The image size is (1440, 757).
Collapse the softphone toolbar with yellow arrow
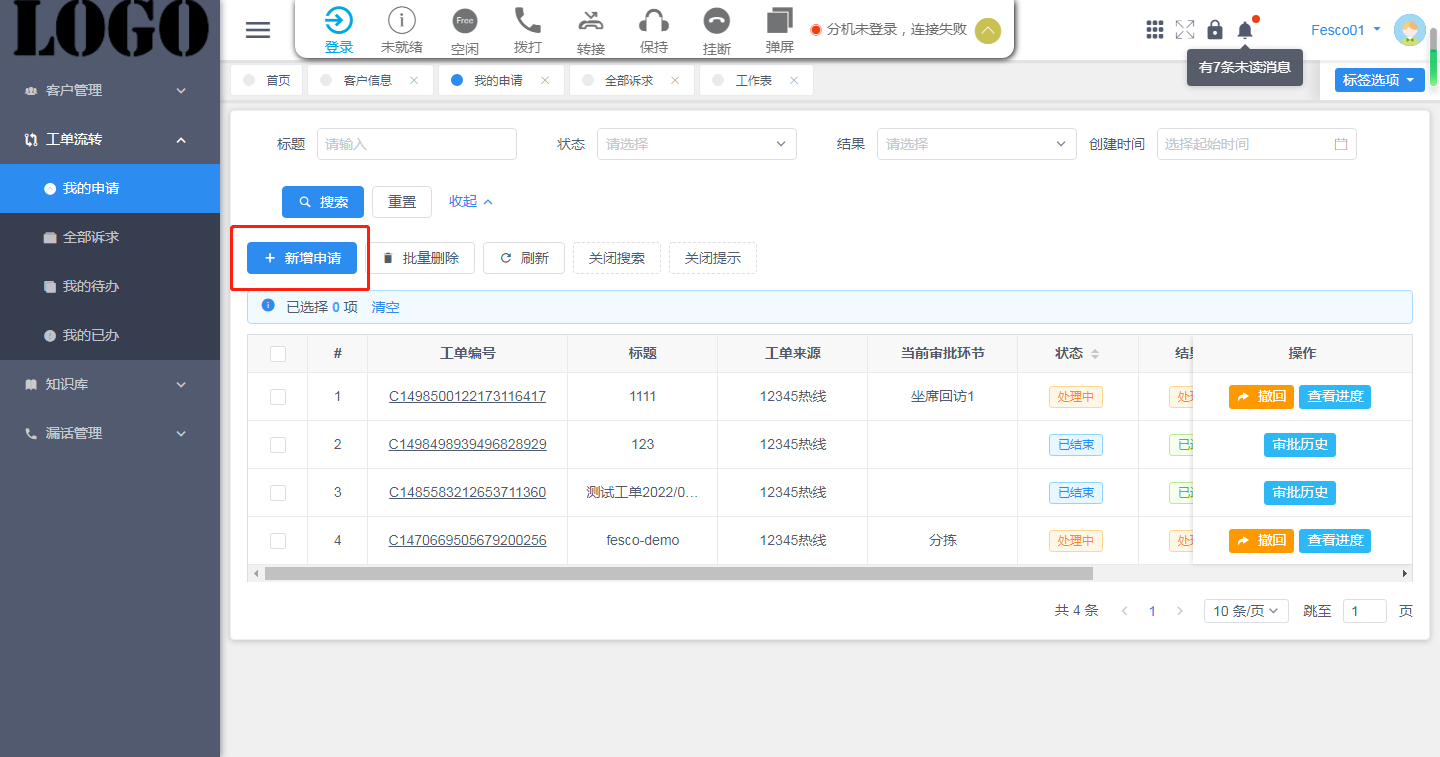(987, 31)
